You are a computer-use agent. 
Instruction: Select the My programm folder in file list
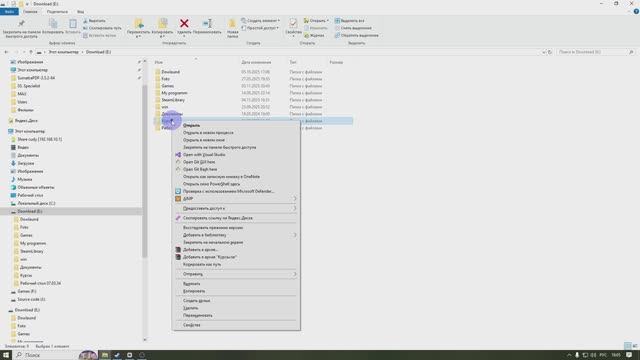point(174,93)
